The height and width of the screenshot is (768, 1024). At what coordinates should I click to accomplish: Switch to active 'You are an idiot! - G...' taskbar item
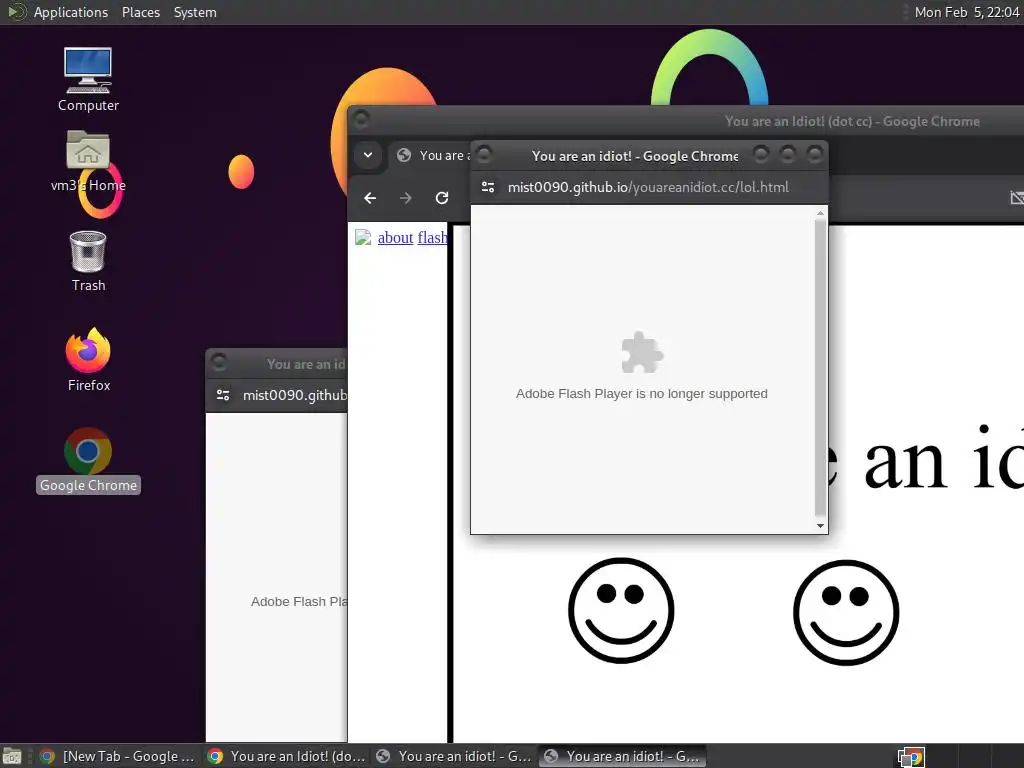click(x=622, y=756)
